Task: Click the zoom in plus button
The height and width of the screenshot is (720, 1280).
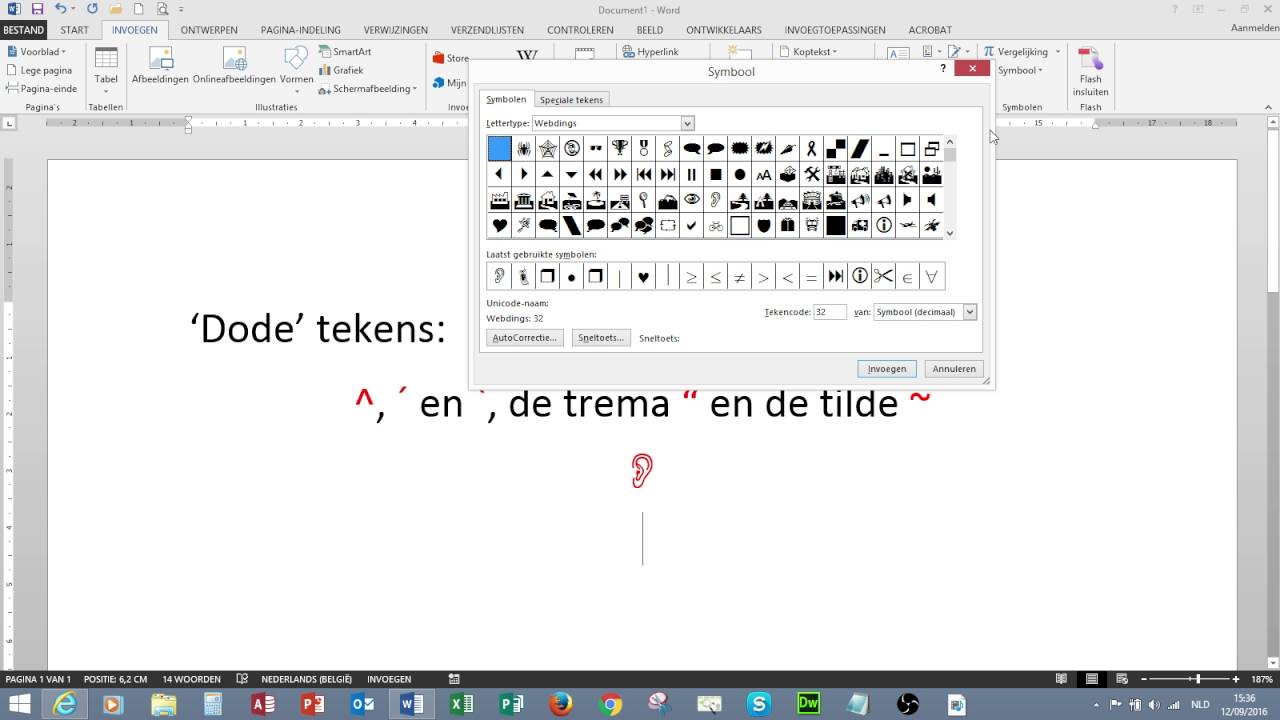Action: pos(1236,679)
